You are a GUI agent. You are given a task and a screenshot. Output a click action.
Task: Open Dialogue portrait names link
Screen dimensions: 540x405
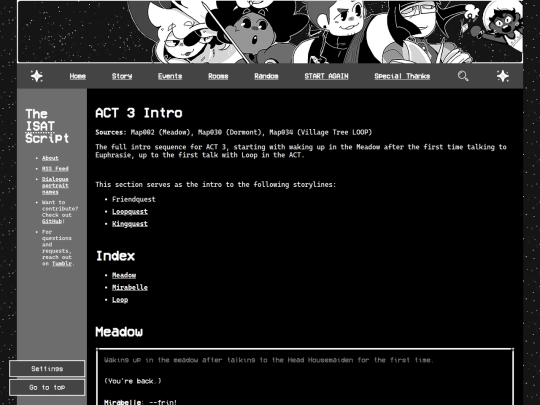(55, 185)
